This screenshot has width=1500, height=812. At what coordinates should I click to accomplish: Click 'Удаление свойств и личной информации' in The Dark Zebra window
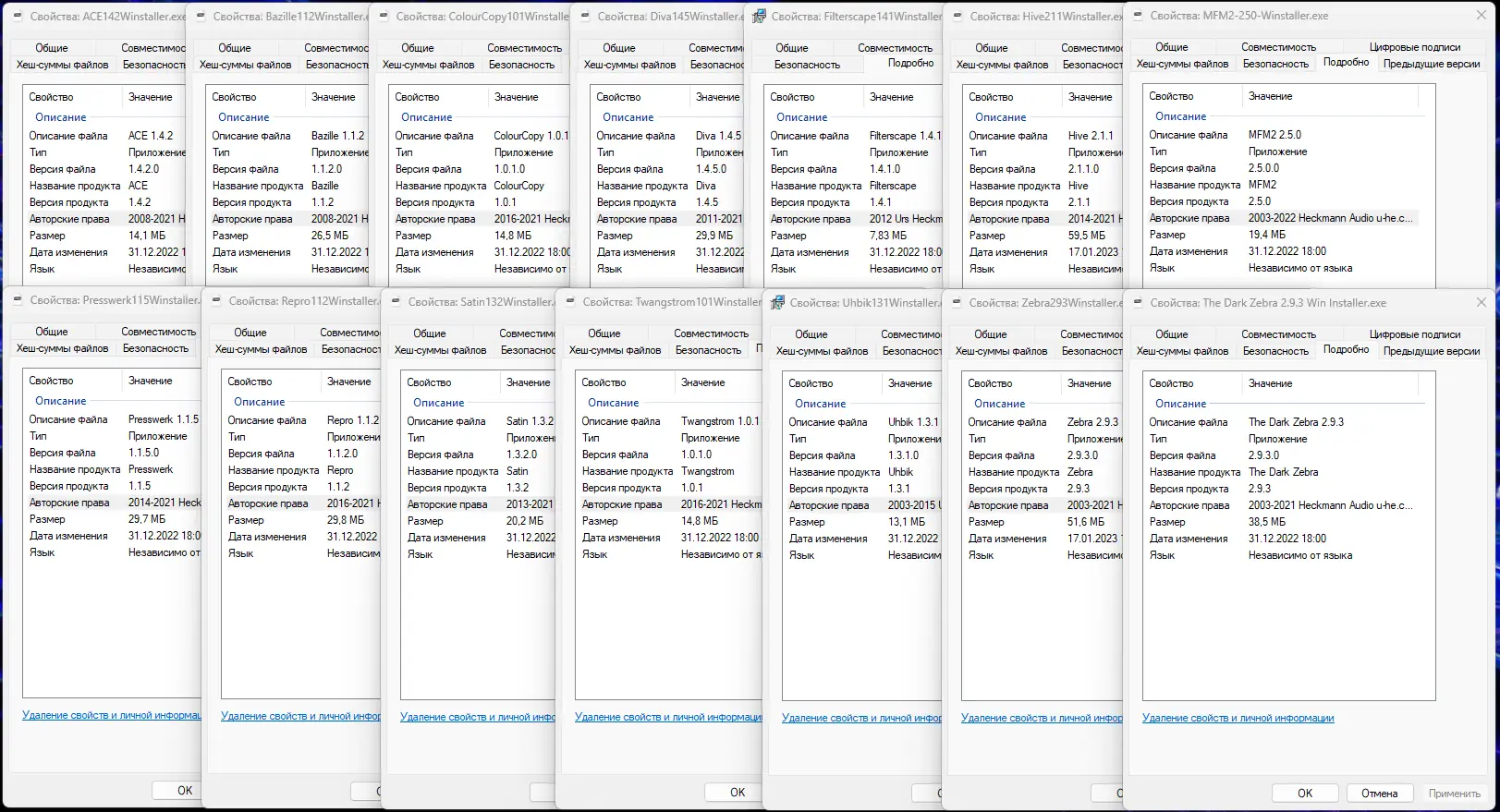pyautogui.click(x=1238, y=718)
